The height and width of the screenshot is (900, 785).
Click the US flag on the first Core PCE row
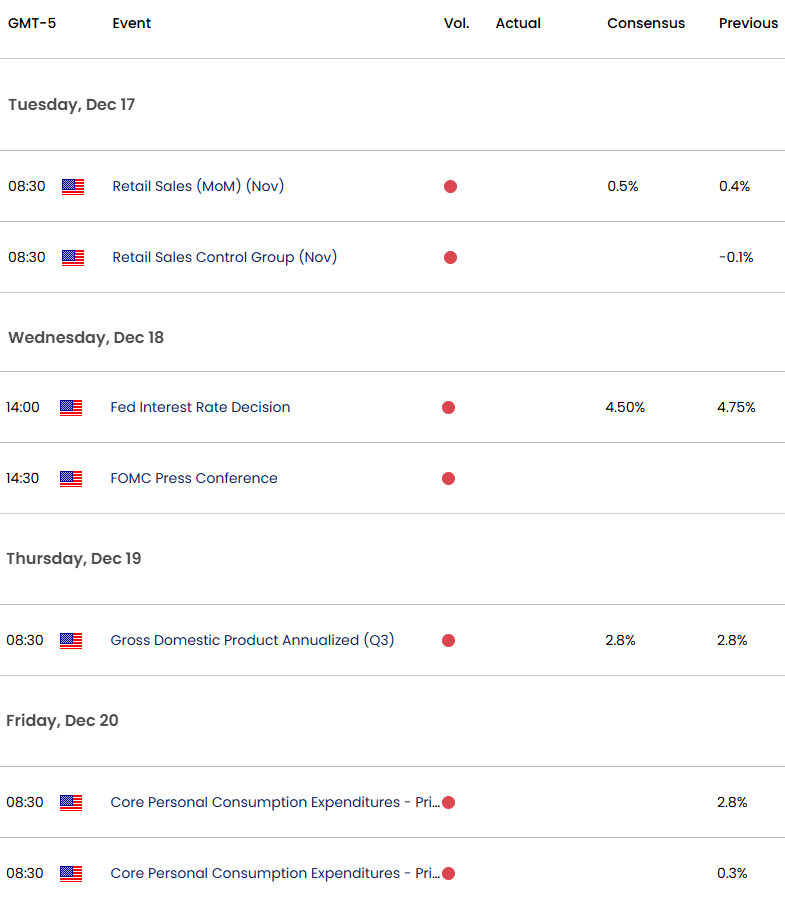point(70,802)
